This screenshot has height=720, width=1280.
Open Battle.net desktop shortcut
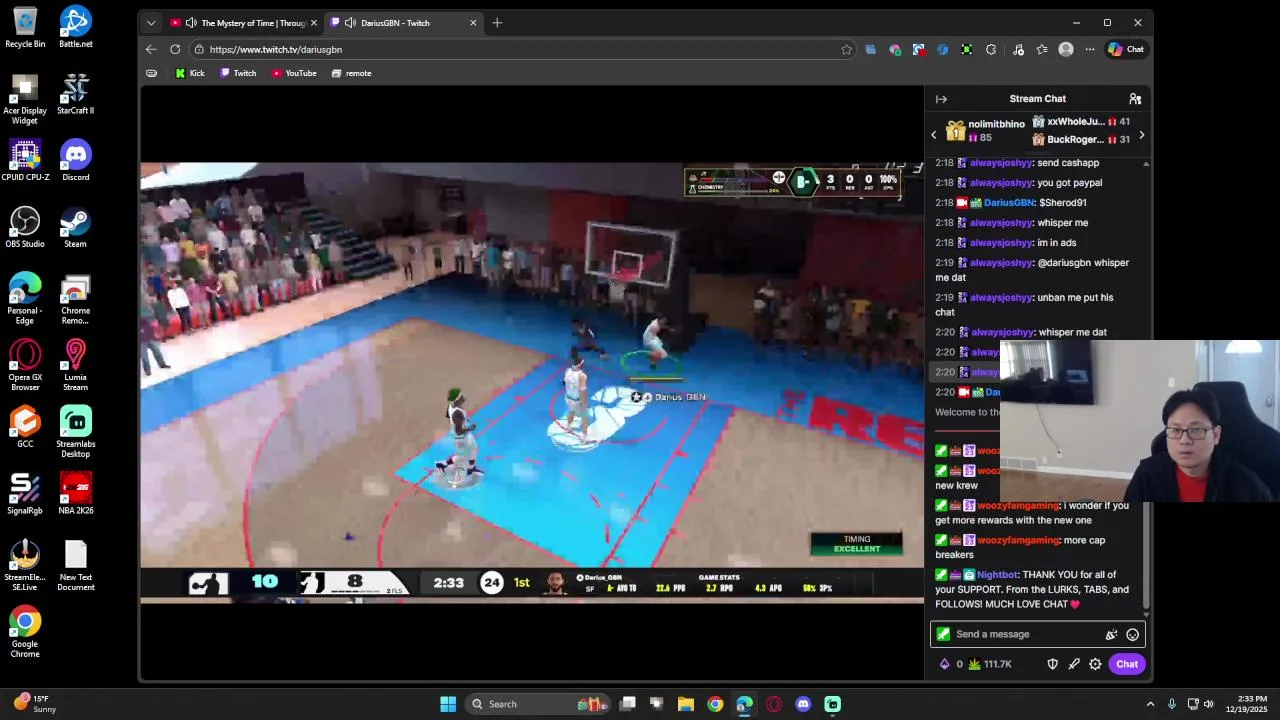point(75,27)
